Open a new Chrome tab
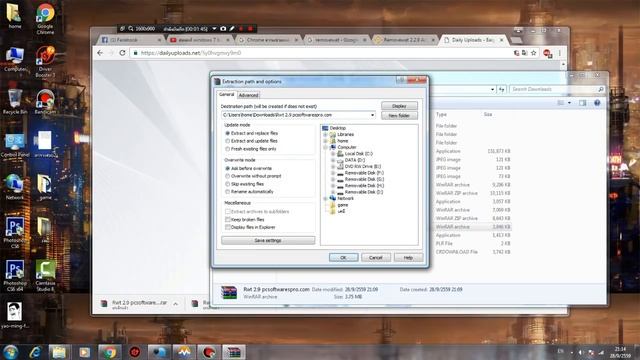This screenshot has height=360, width=640. tap(516, 40)
